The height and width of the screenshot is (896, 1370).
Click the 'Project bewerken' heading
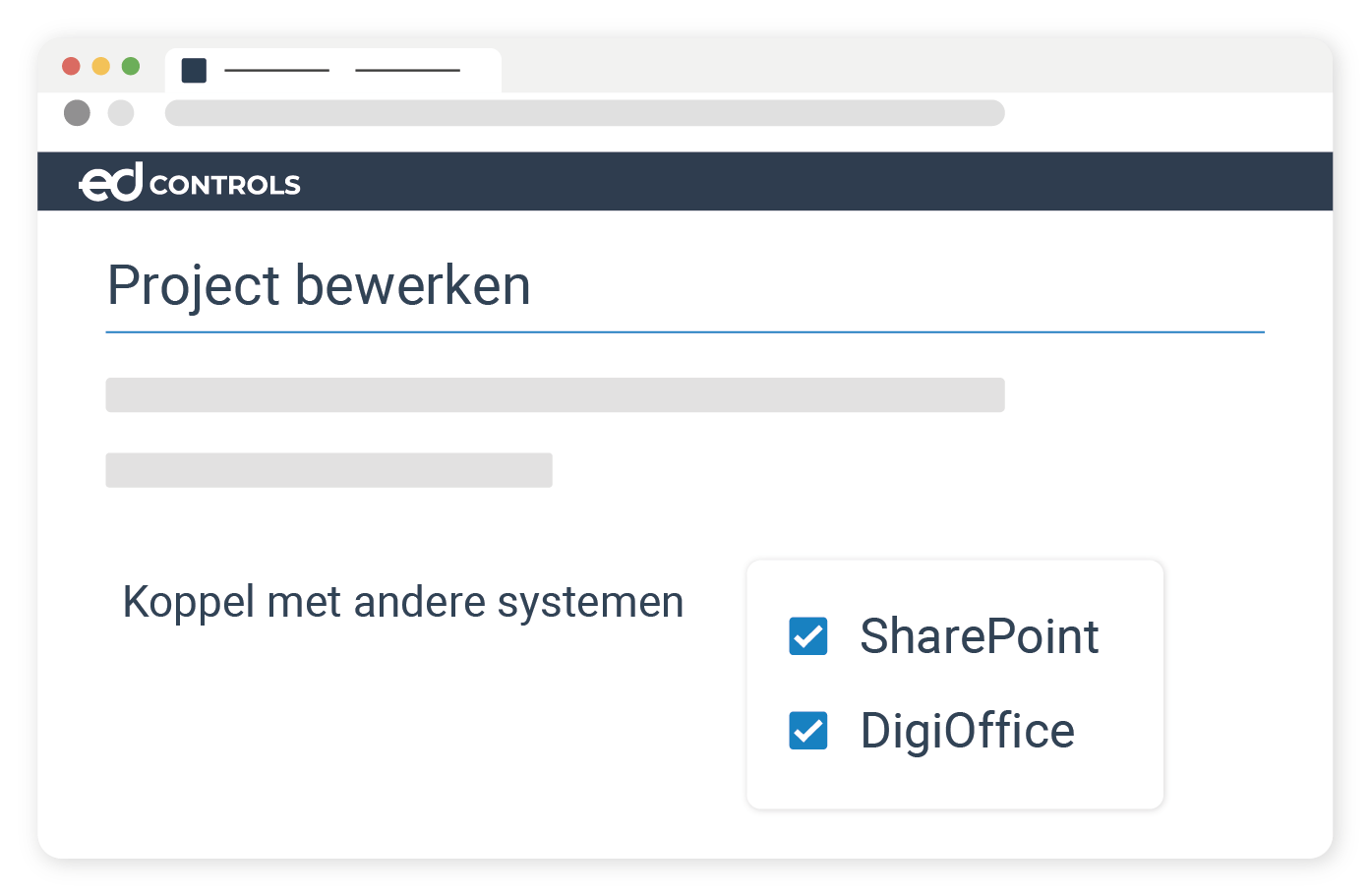319,286
